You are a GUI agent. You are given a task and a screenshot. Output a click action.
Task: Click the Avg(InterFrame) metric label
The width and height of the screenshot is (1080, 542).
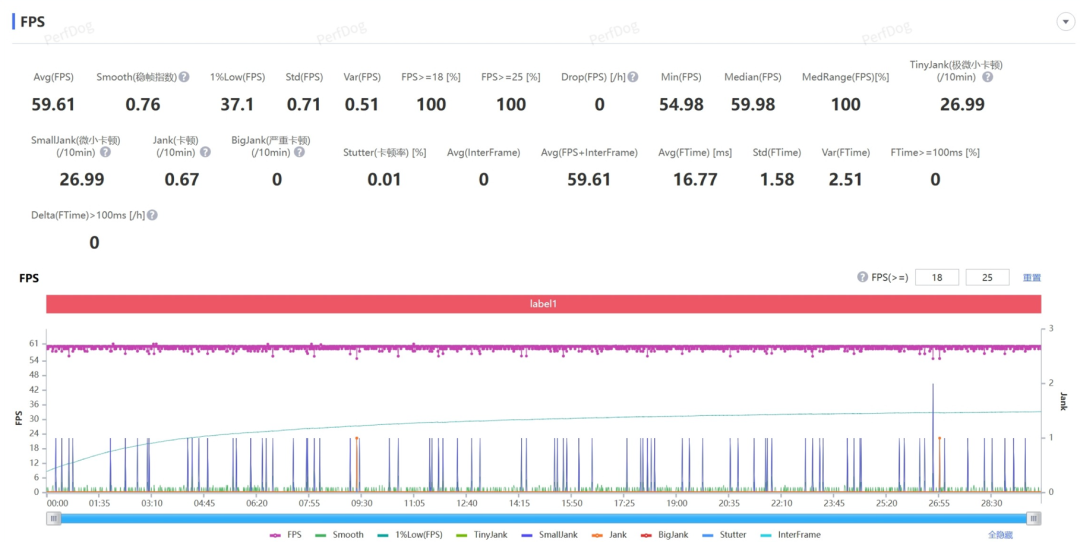(x=484, y=152)
